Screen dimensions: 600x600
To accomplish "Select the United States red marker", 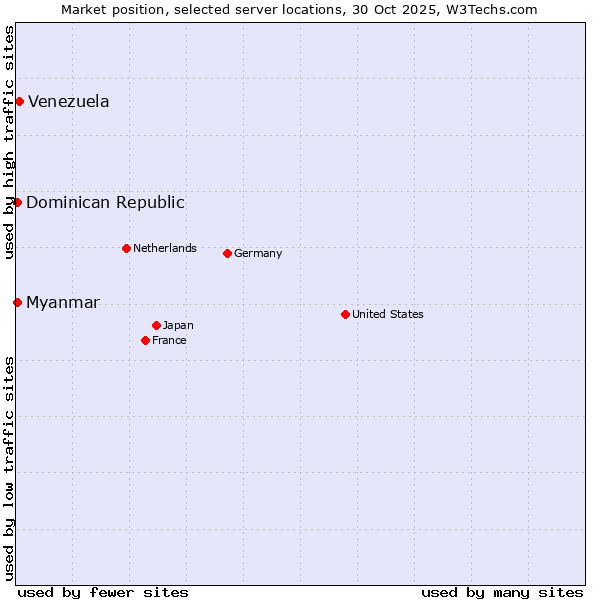I will pos(345,314).
